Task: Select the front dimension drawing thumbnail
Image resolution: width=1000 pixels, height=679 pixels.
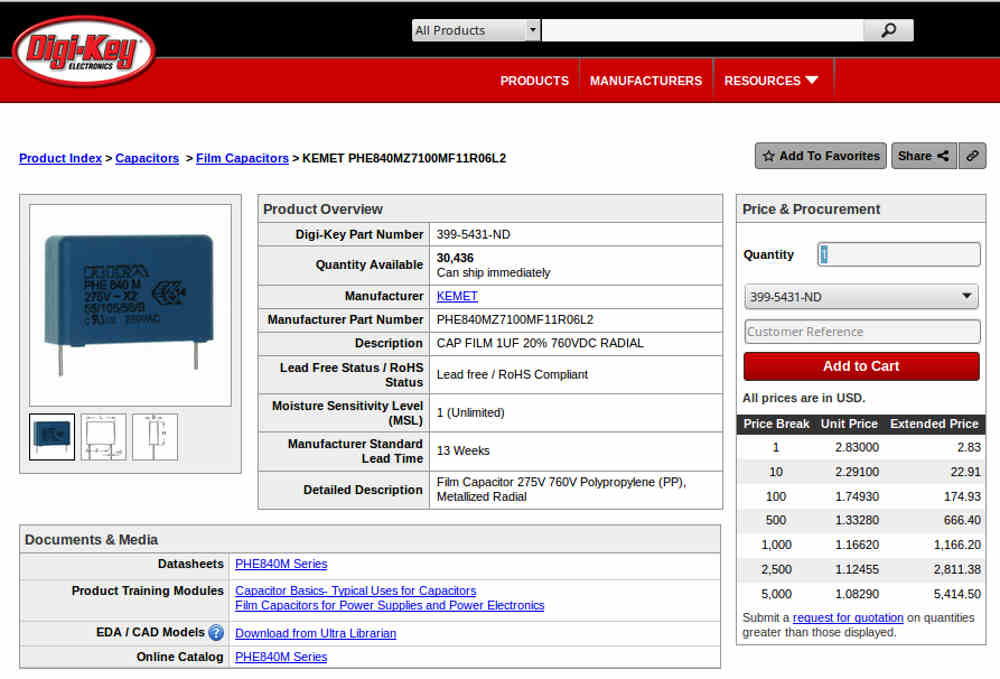Action: pos(103,437)
